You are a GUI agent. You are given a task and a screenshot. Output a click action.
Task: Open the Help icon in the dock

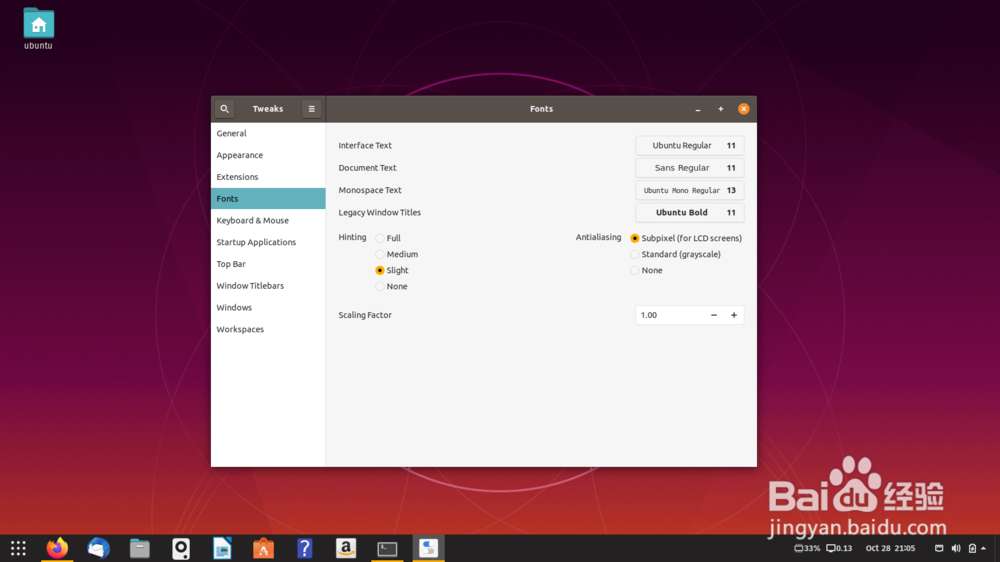coord(305,548)
